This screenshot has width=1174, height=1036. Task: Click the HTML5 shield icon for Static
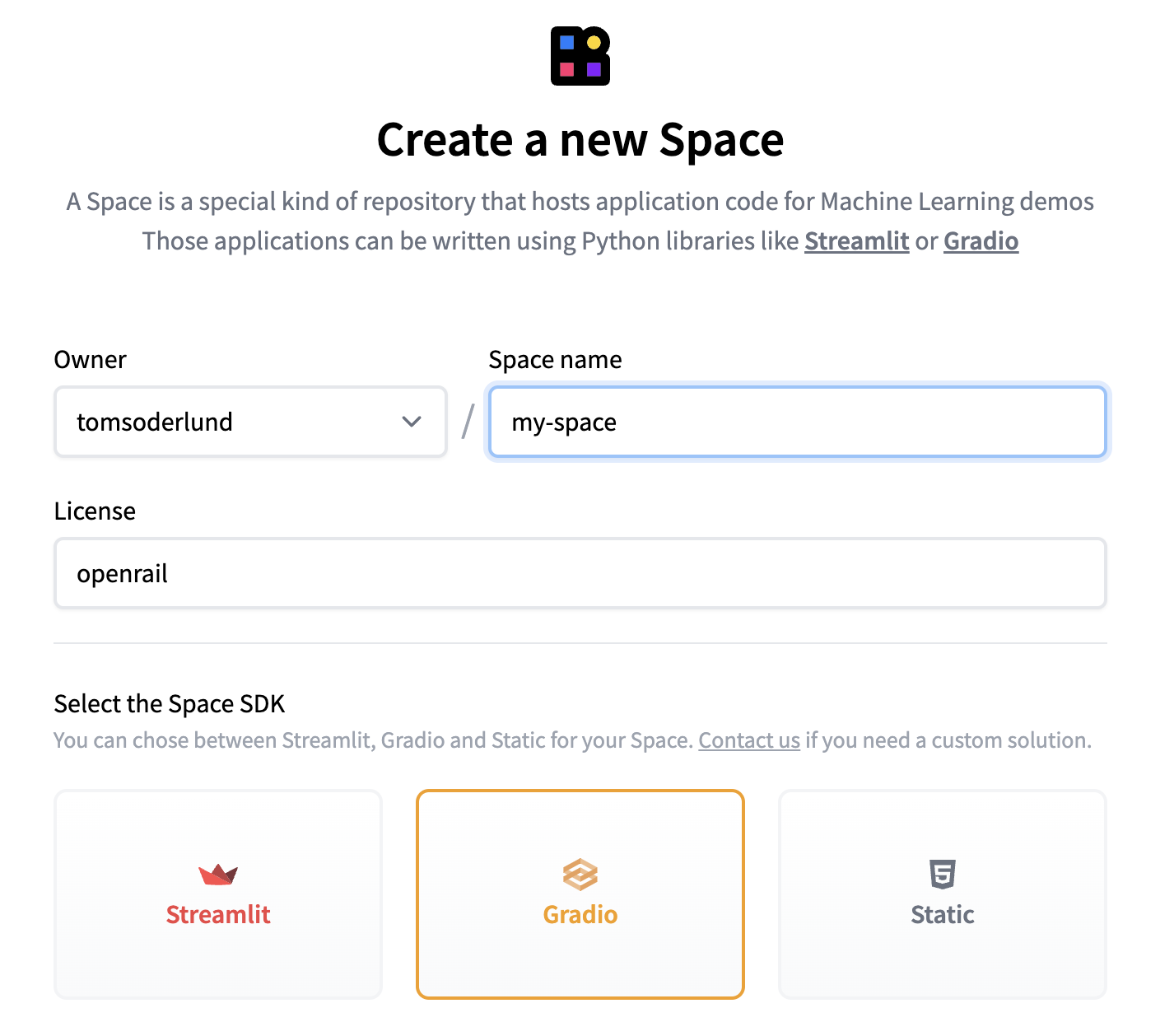941,875
